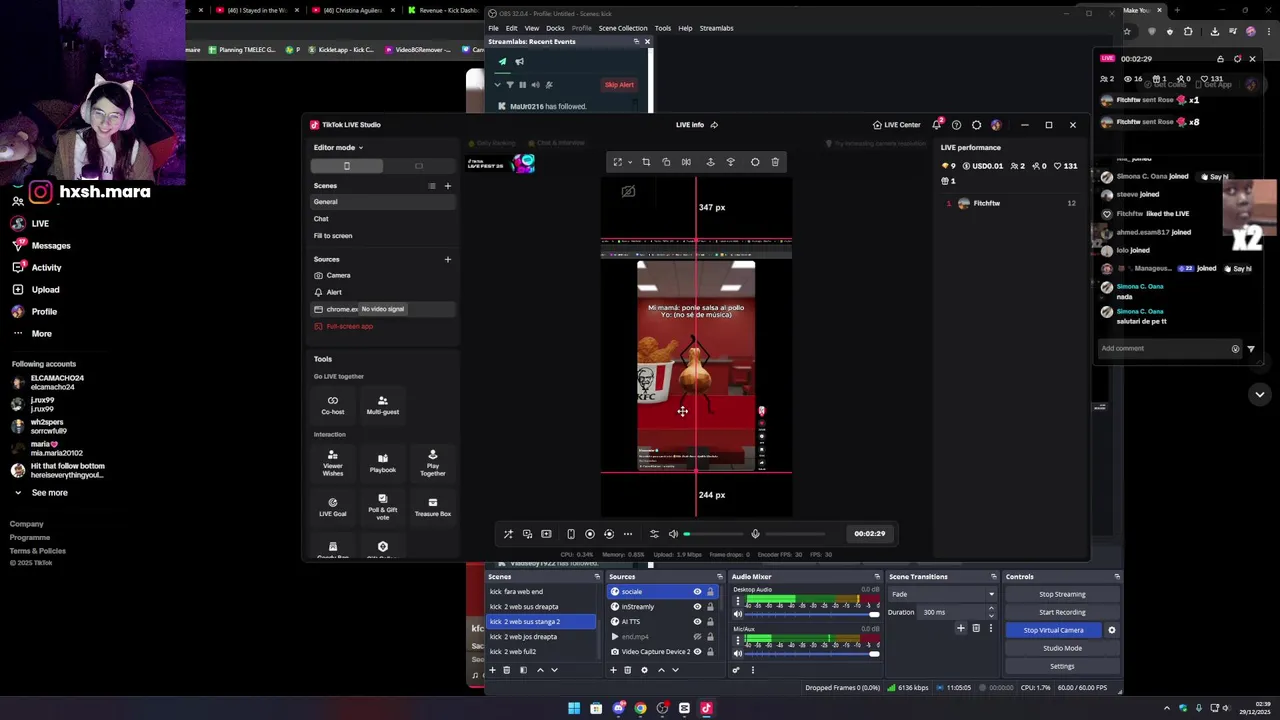Click the share arrow next to LIVE info

(x=714, y=125)
